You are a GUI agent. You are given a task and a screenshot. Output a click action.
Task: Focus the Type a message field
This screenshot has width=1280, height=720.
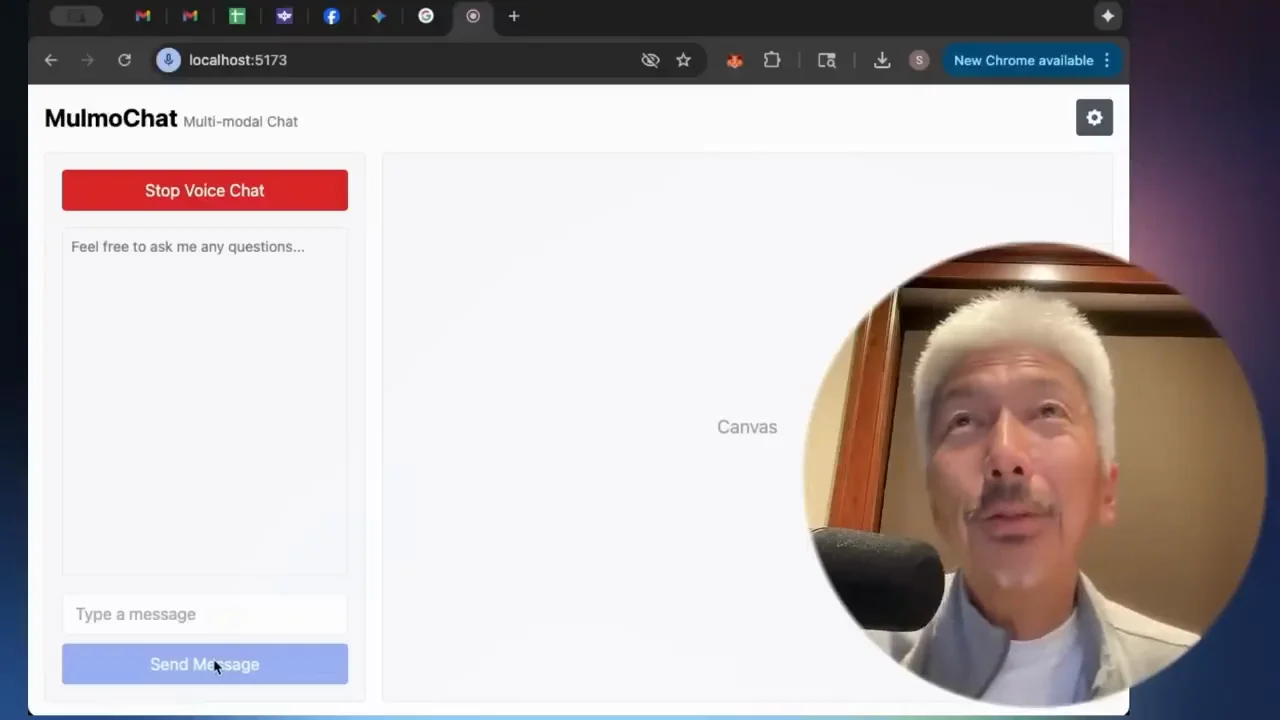pos(205,614)
